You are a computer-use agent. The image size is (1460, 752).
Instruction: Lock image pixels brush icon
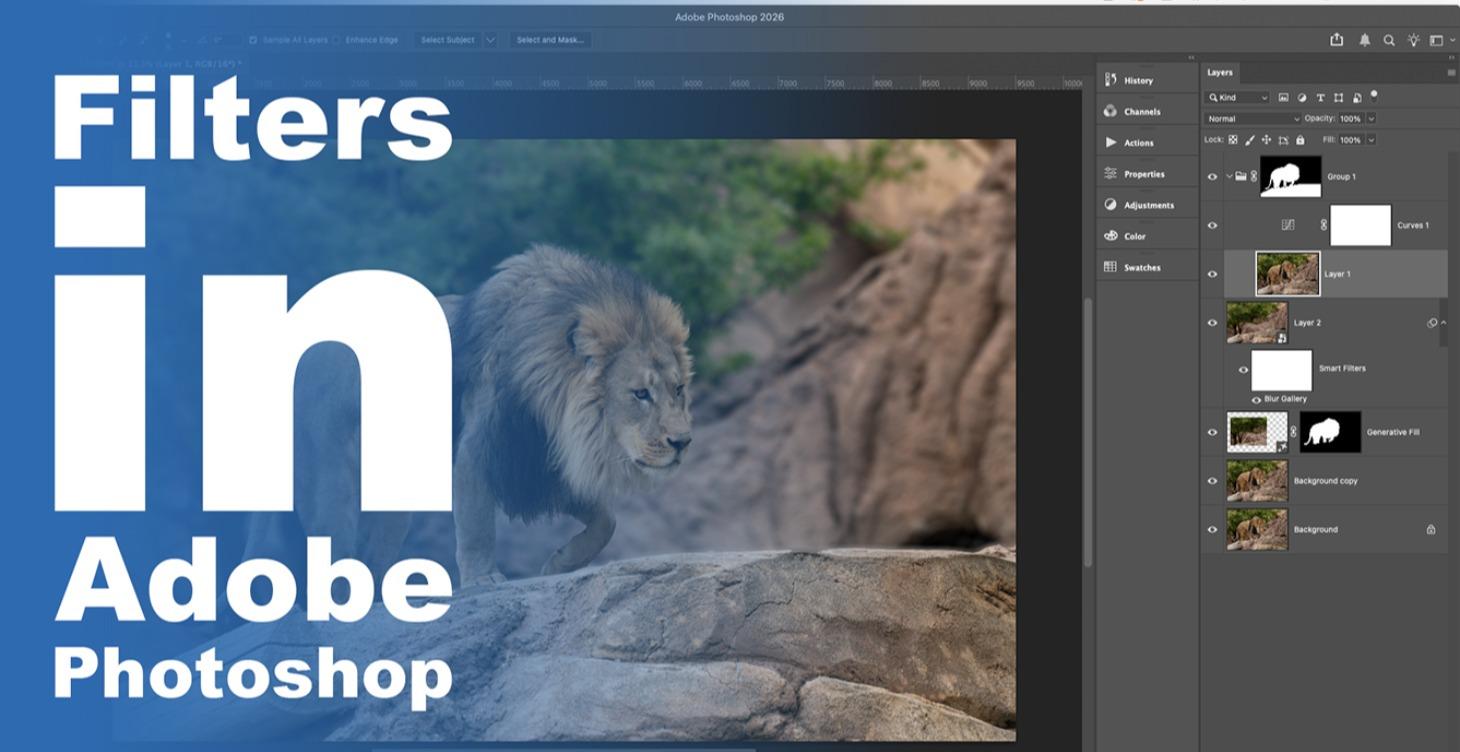[1250, 140]
